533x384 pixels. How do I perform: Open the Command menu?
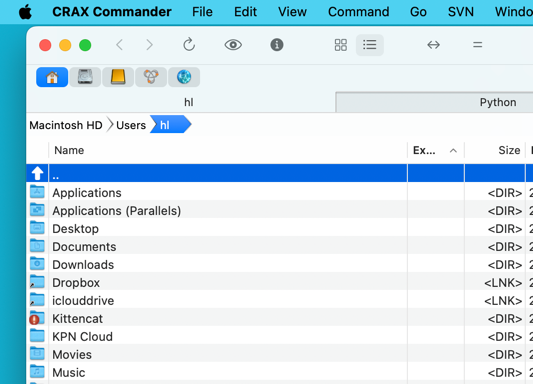tap(359, 12)
